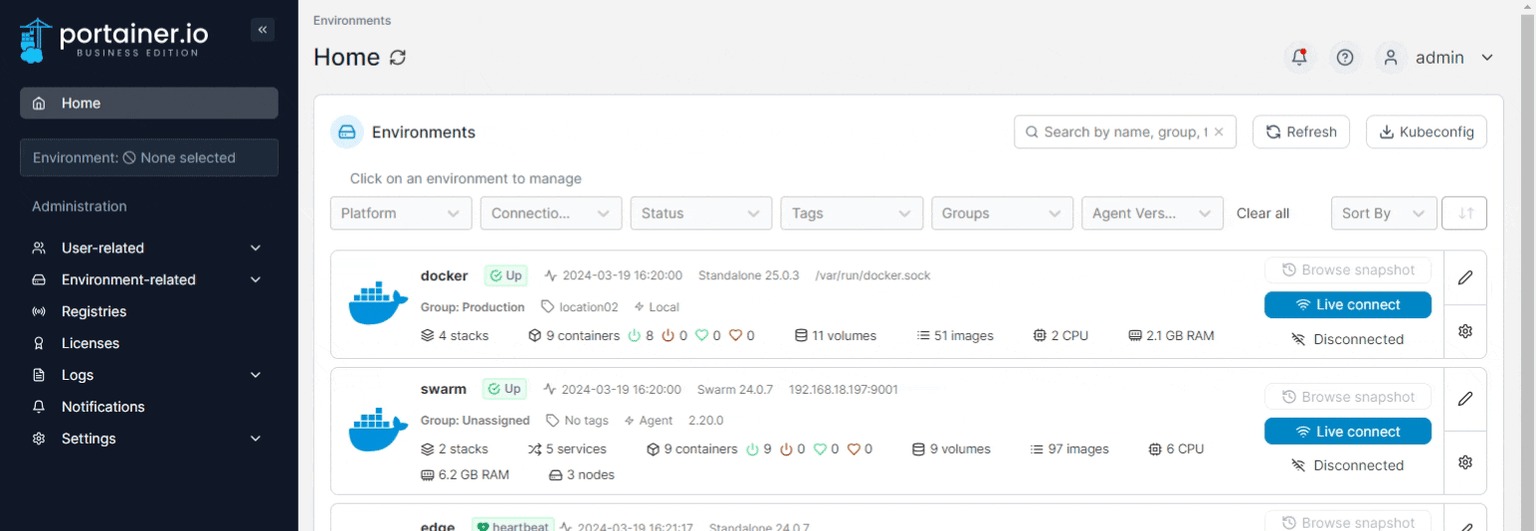Click the 192.168.18.197:9001 address
1536x531 pixels.
click(x=843, y=389)
